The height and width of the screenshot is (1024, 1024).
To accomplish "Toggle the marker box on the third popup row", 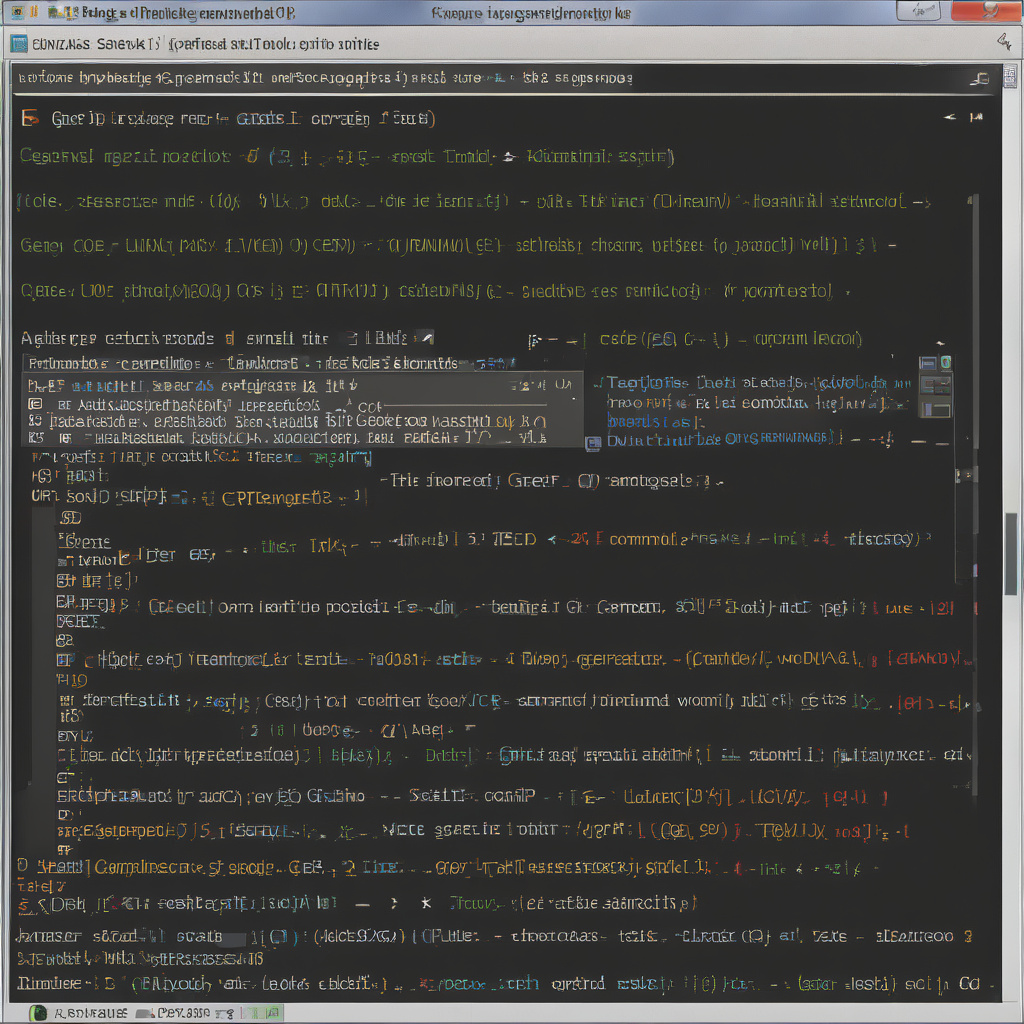I will pos(36,422).
